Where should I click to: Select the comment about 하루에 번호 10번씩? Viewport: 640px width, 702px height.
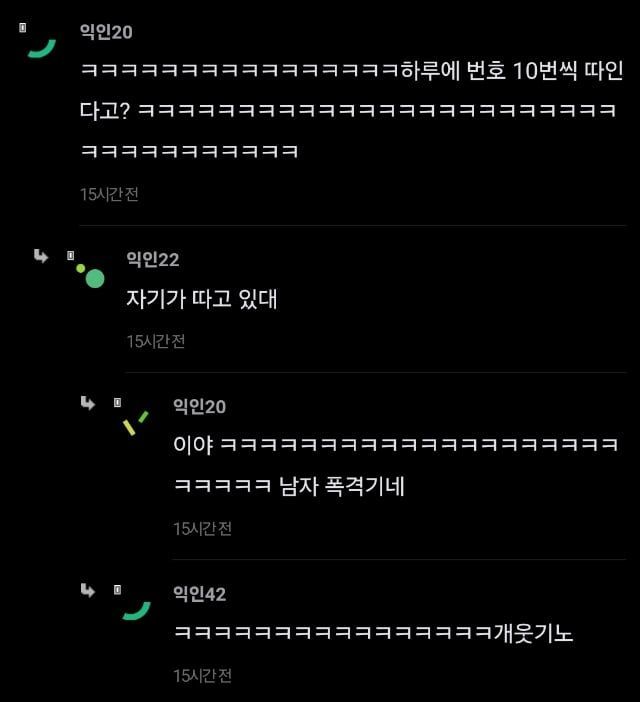352,110
